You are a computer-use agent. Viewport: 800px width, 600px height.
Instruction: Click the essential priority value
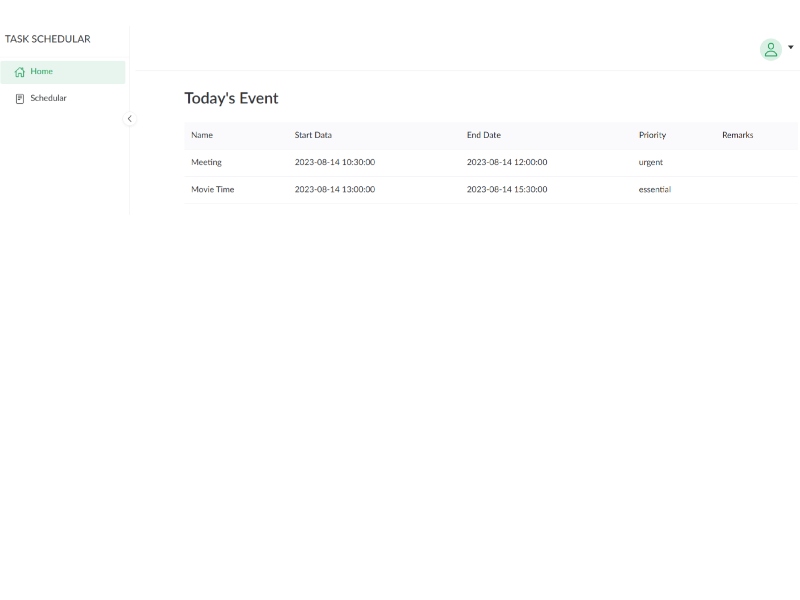655,189
